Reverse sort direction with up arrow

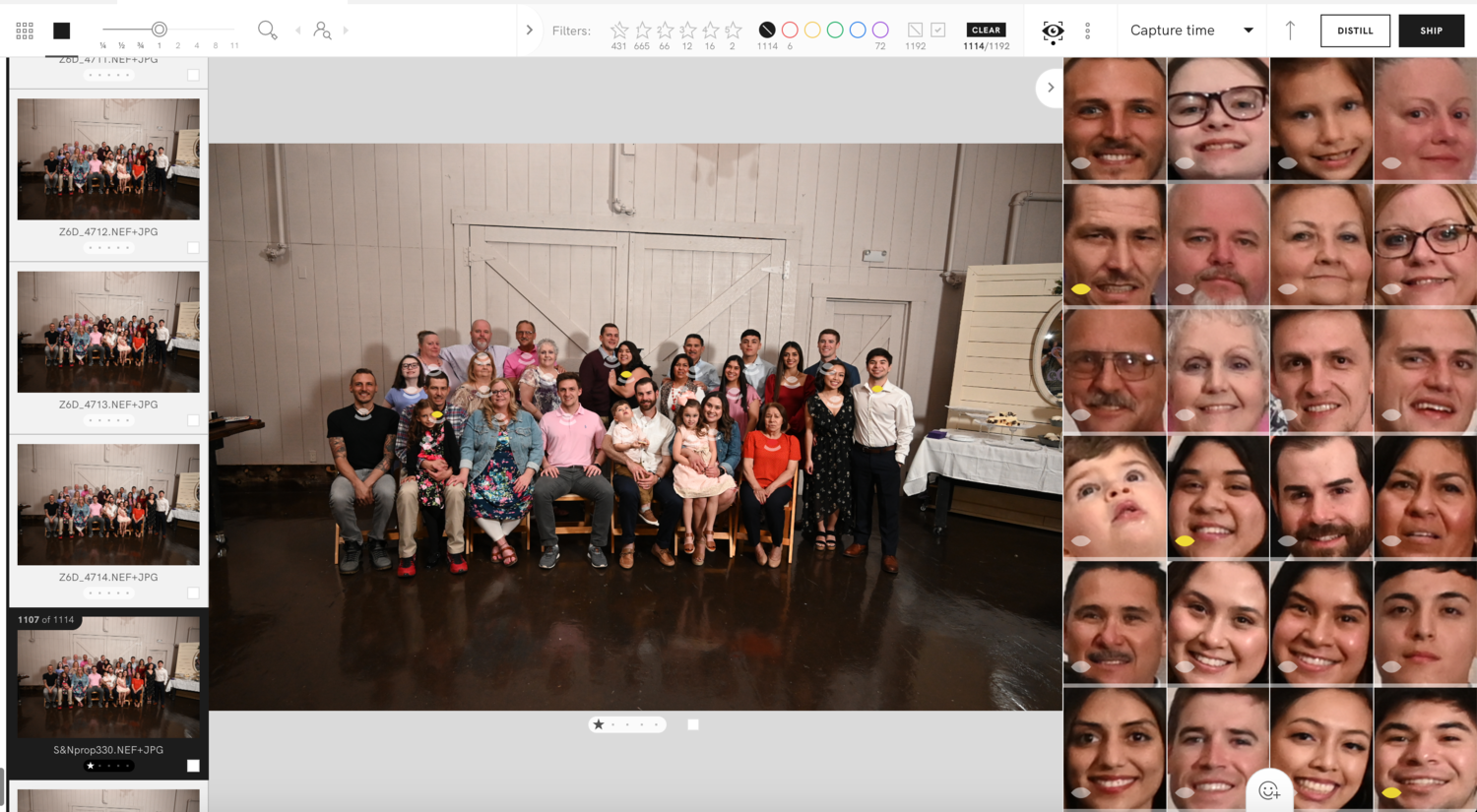(x=1290, y=31)
